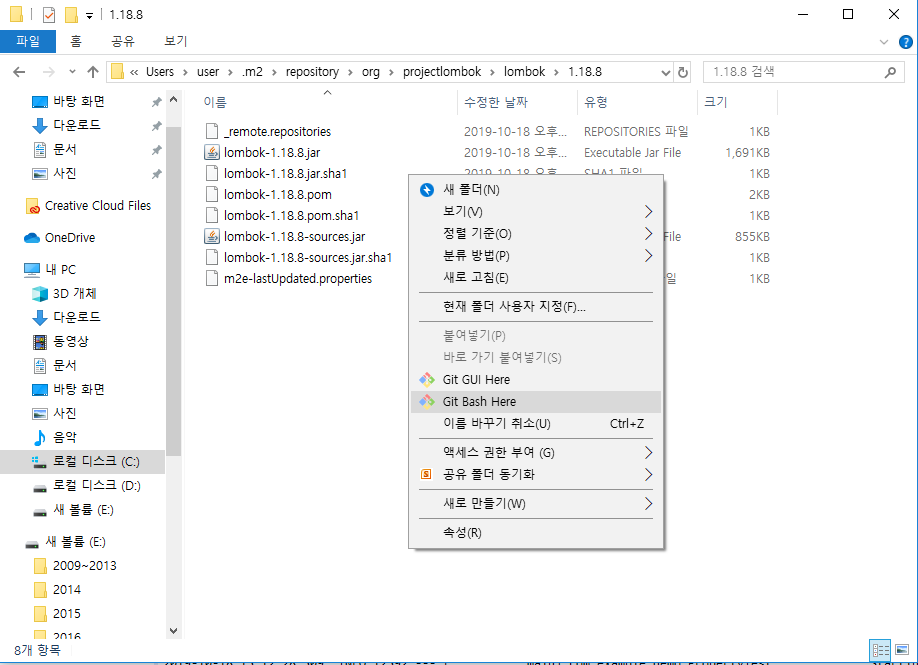Open the recent locations dropdown arrow
The height and width of the screenshot is (665, 918).
72,72
